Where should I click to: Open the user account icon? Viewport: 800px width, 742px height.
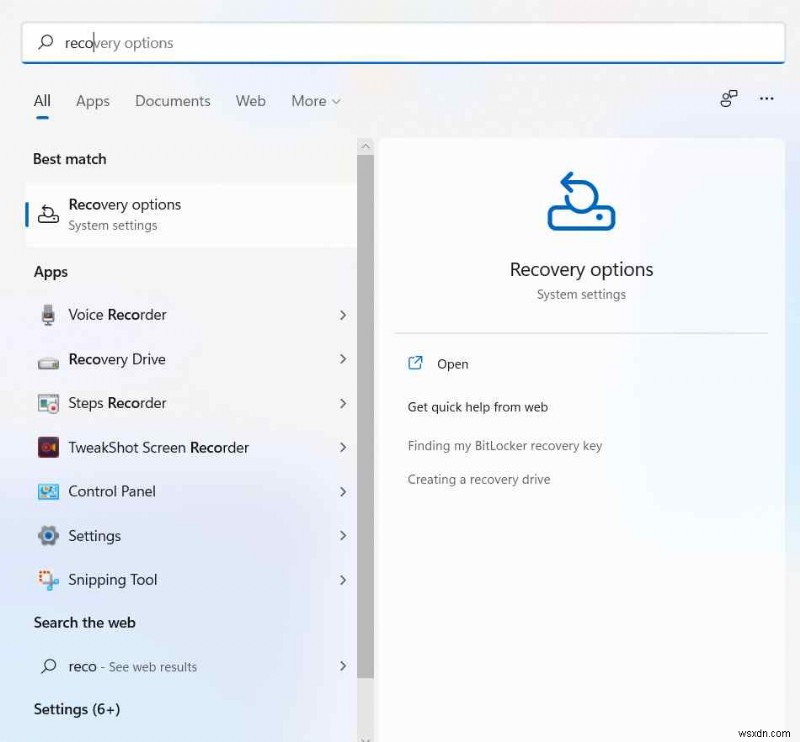[728, 99]
